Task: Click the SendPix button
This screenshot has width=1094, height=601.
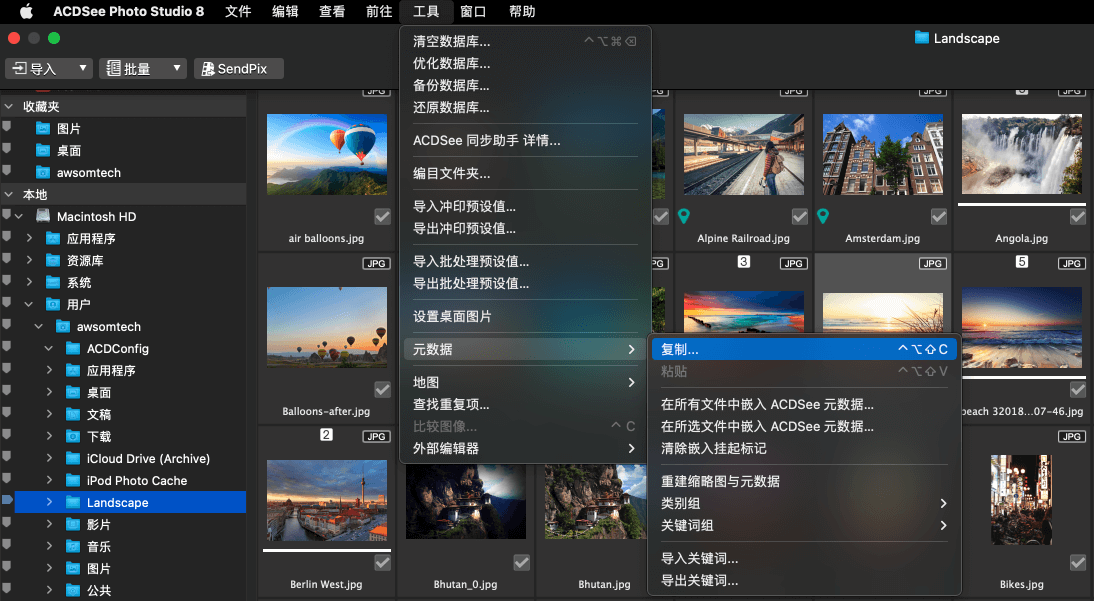Action: click(239, 68)
